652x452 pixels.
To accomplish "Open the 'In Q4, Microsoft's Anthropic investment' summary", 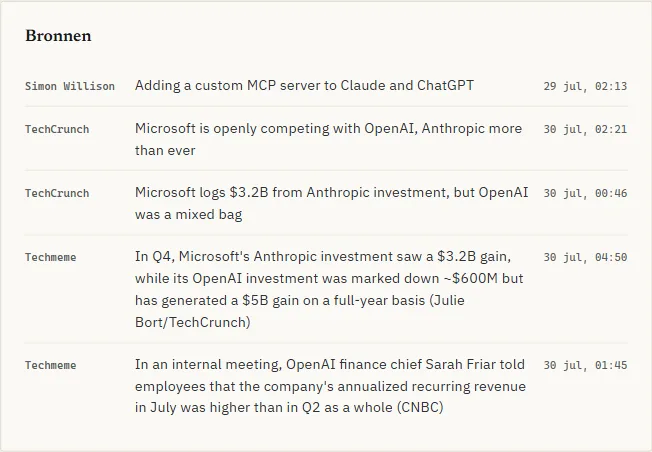I will point(329,289).
